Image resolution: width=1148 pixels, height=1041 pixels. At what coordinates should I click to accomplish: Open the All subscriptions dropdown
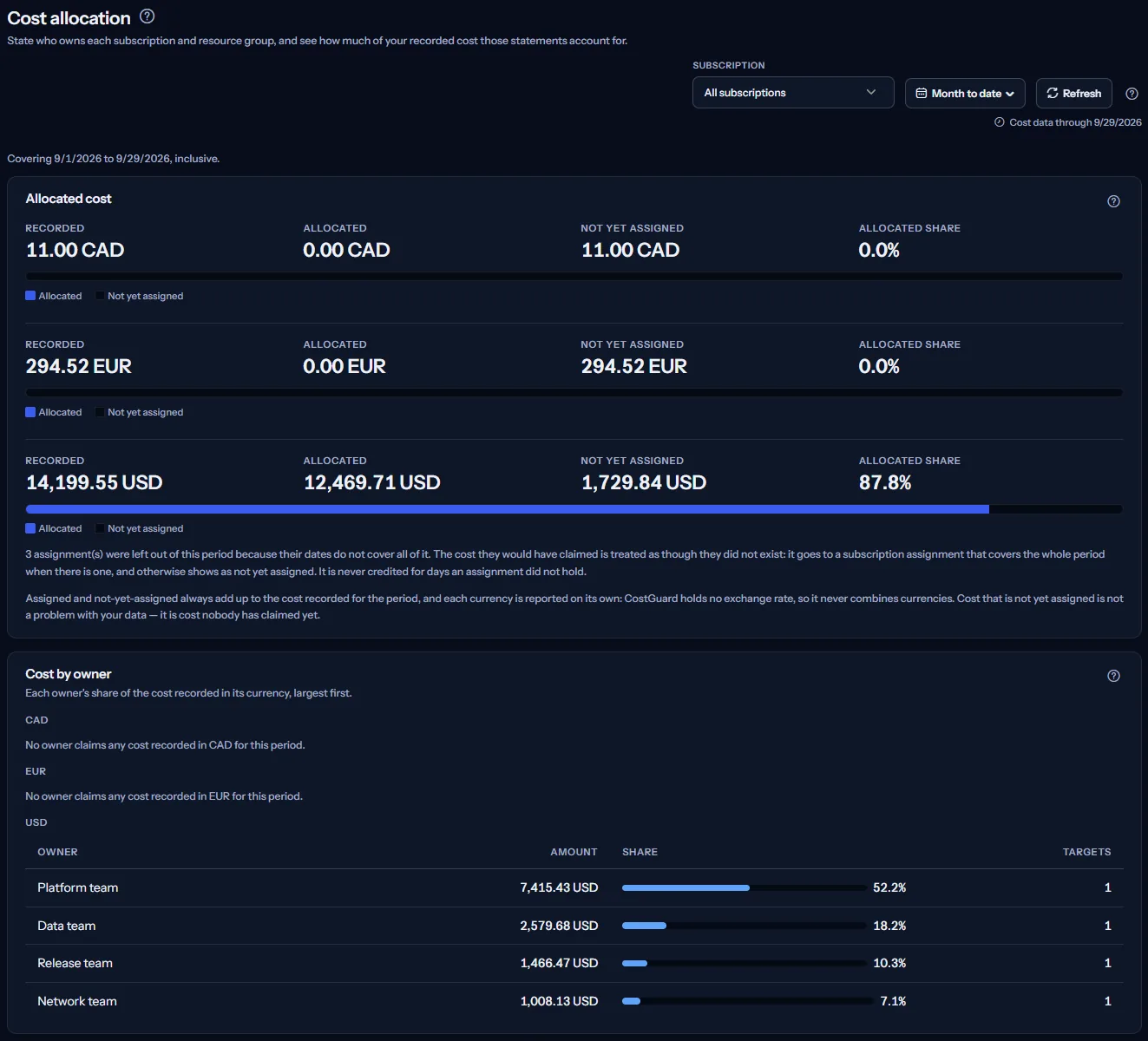point(793,93)
